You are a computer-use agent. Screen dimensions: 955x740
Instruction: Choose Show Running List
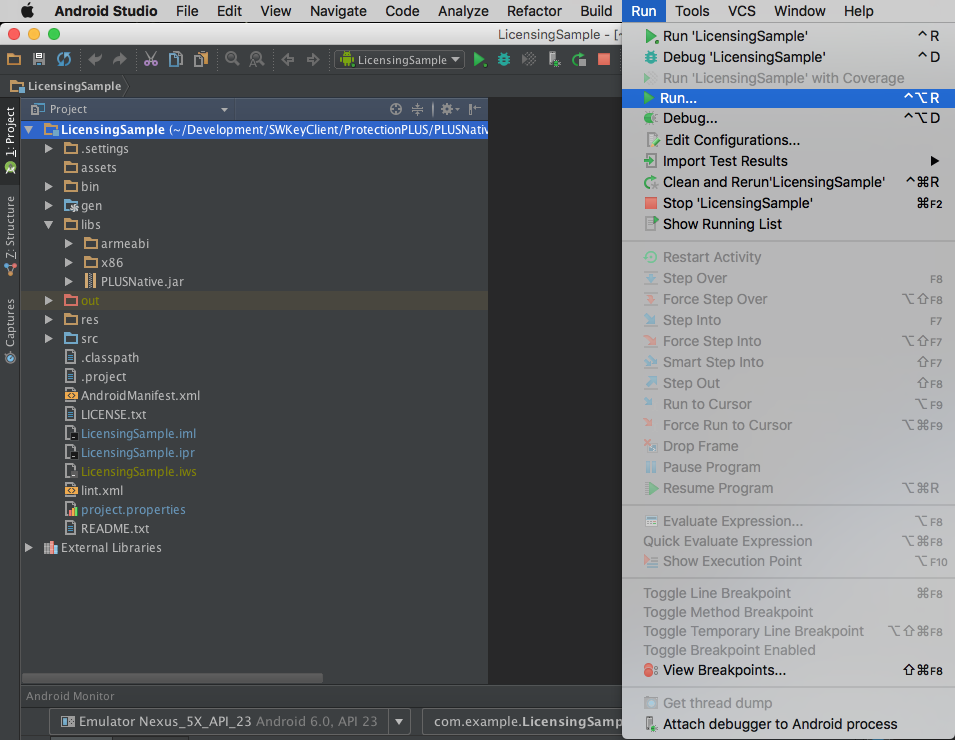pyautogui.click(x=788, y=224)
